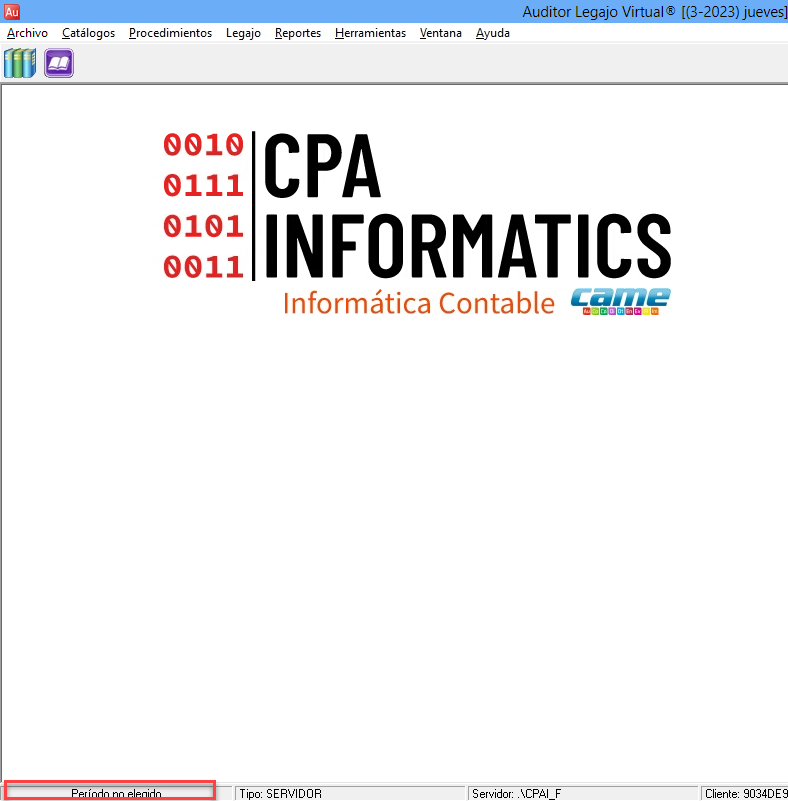Click the 'Tipo: SERVIDOR' status entry
The image size is (788, 801).
[349, 793]
